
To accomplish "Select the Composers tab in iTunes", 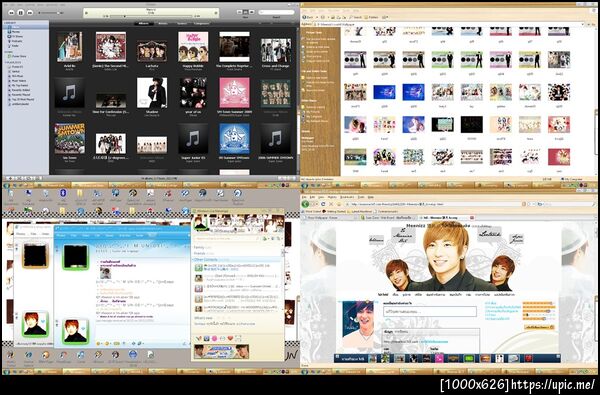I will click(201, 24).
